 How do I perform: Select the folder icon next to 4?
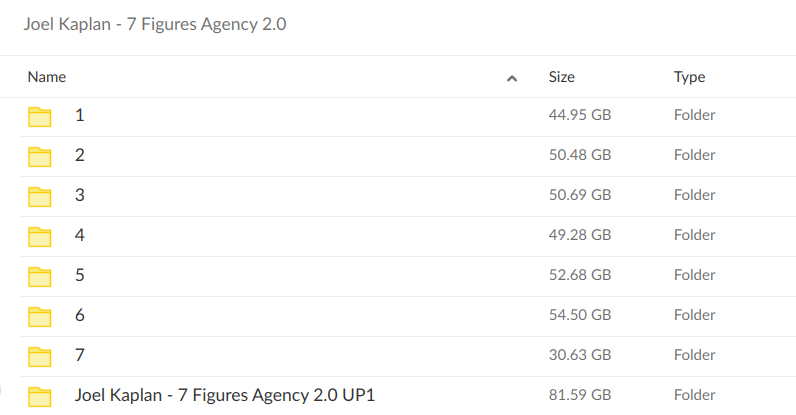pos(39,236)
